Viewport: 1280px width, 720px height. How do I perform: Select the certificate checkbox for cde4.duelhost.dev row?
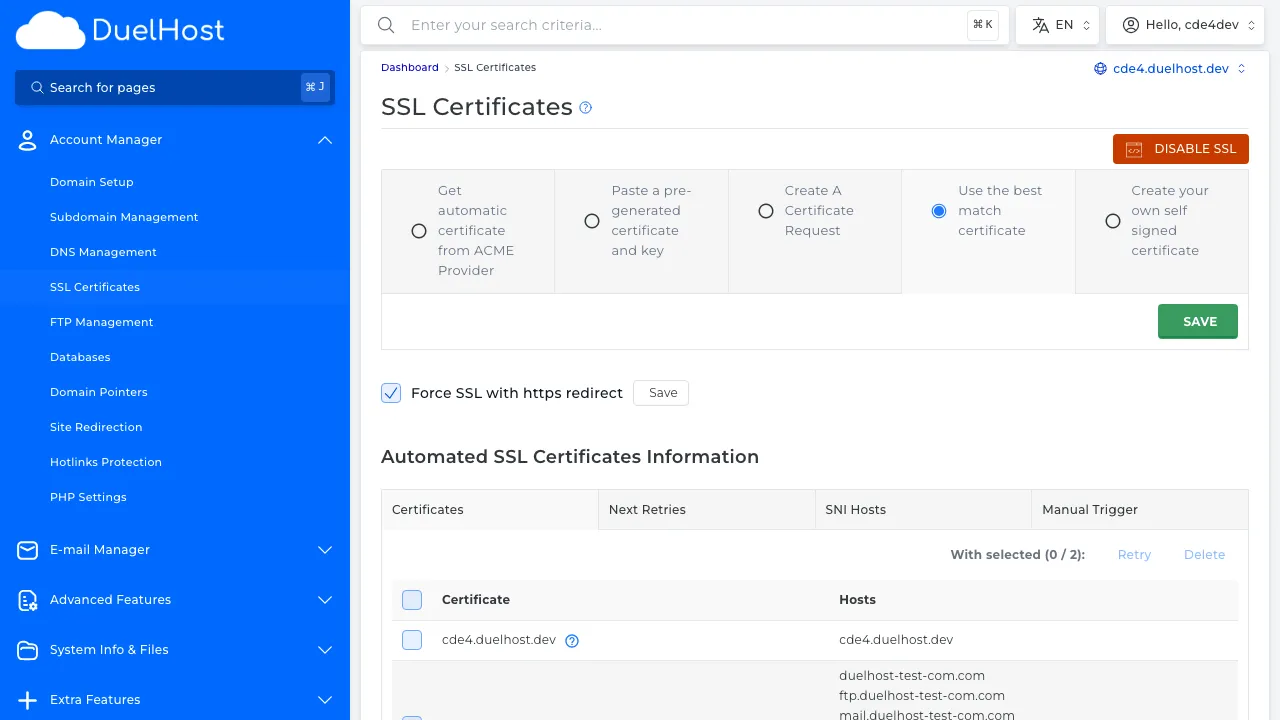412,640
